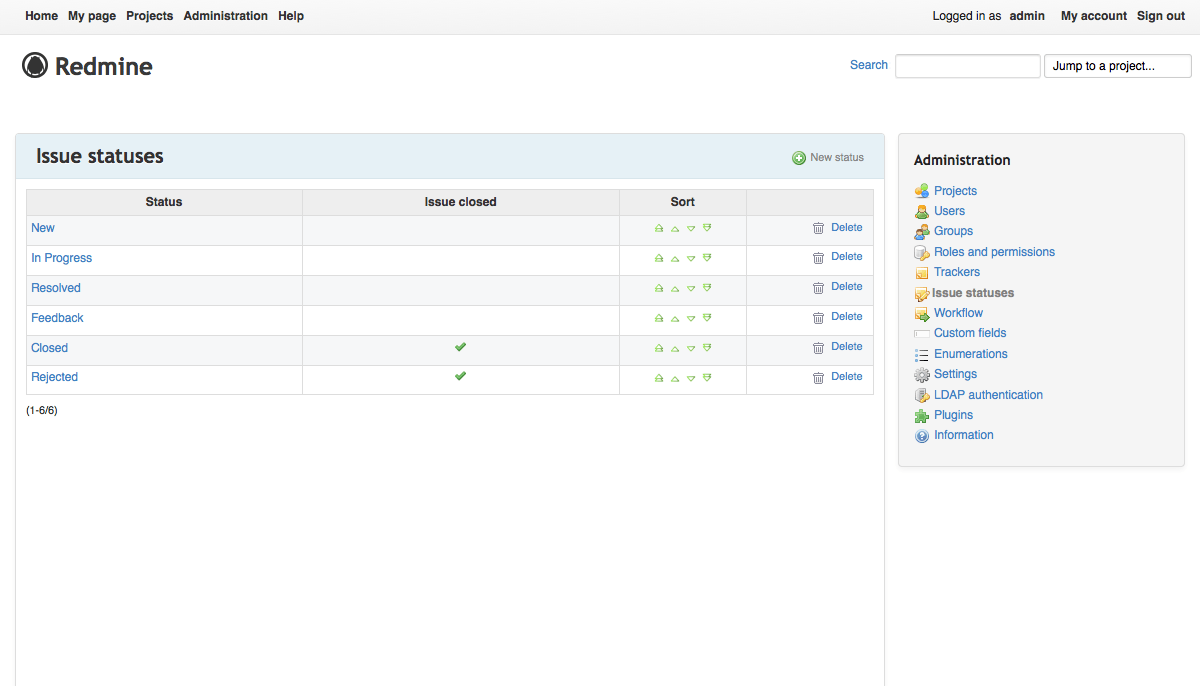Move Closed status up one

[675, 348]
